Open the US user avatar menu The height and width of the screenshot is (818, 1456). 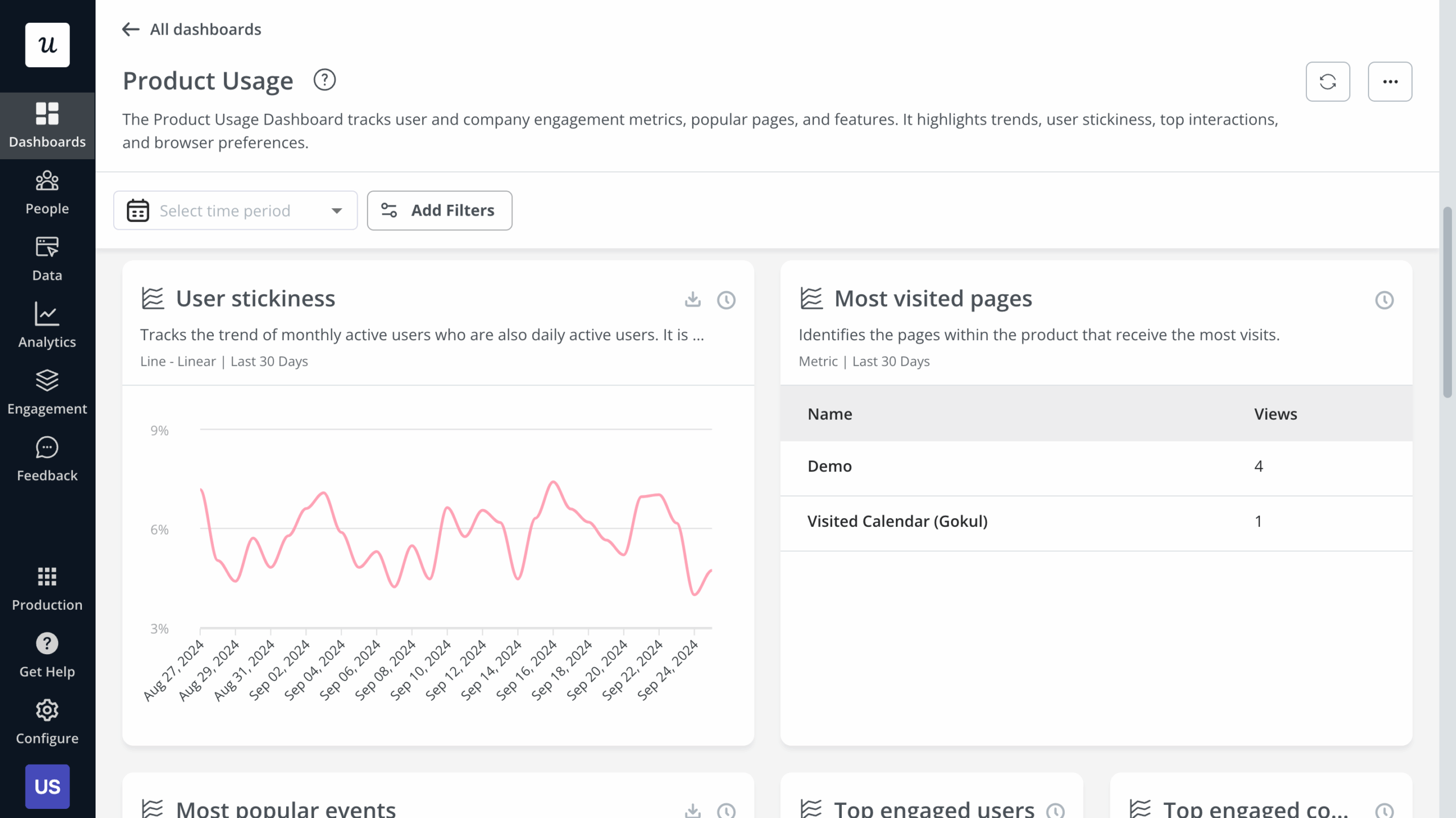point(47,787)
